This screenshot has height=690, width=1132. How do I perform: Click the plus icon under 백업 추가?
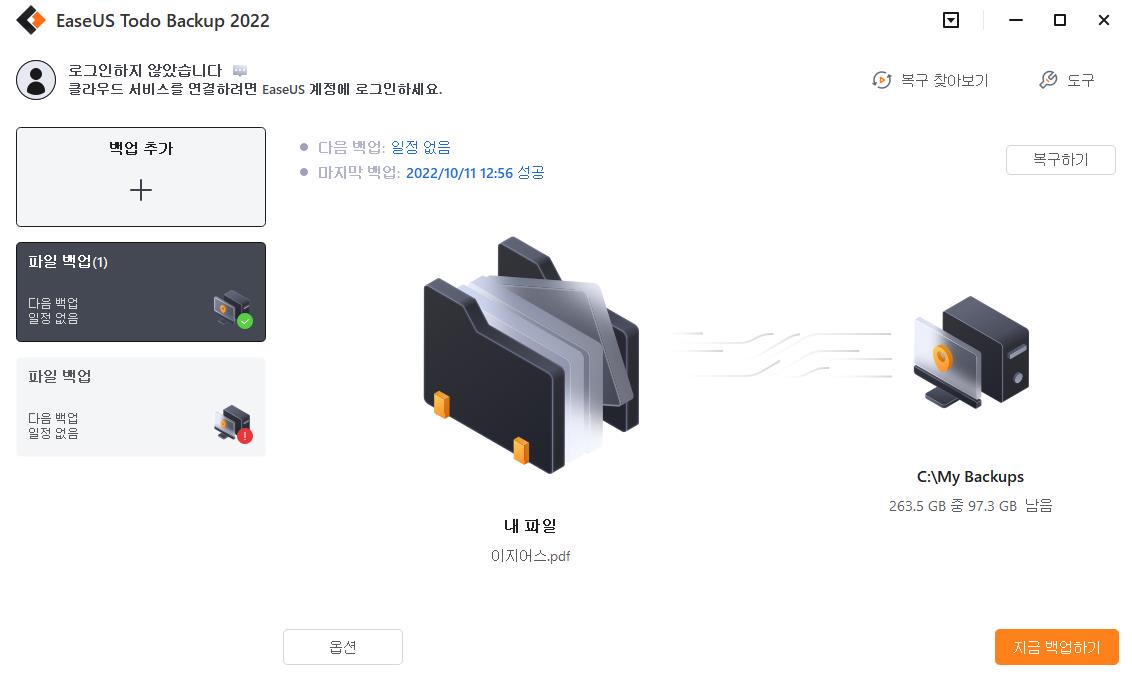click(141, 190)
